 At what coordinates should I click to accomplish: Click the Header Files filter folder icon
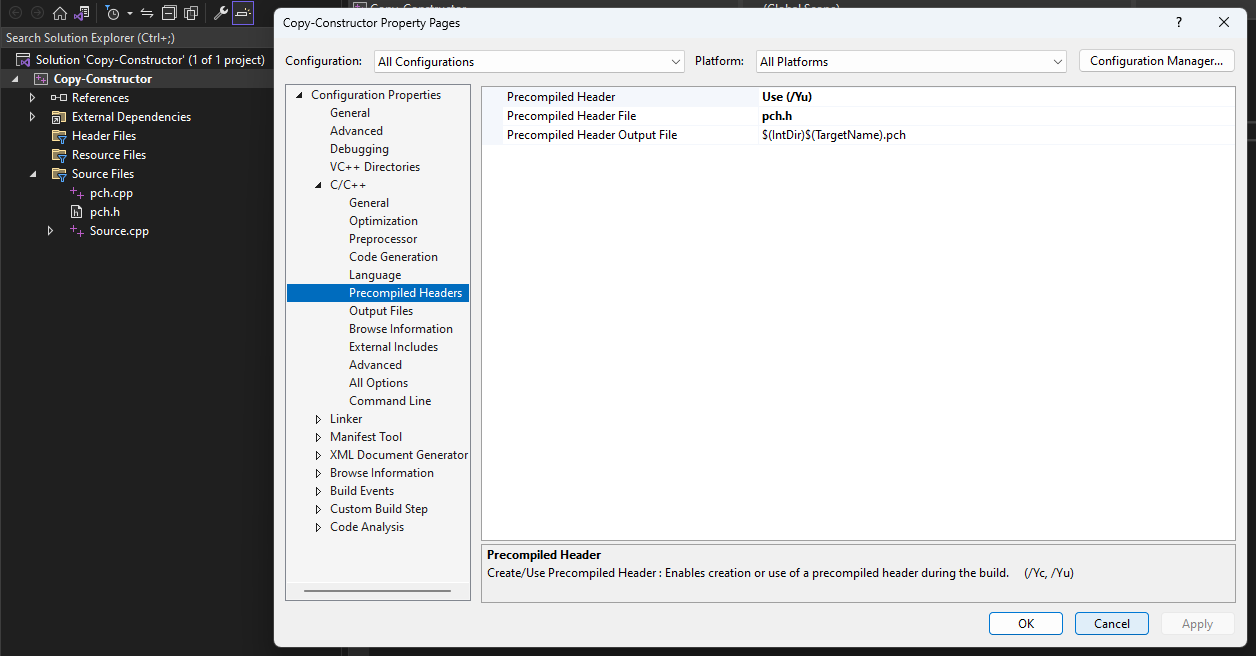click(x=59, y=136)
